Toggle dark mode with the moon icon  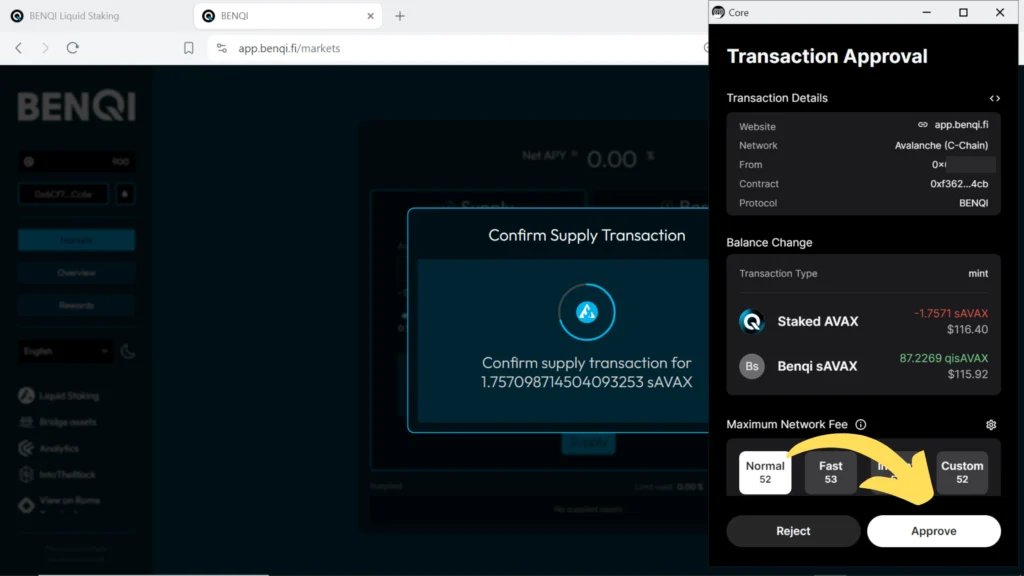pyautogui.click(x=128, y=352)
